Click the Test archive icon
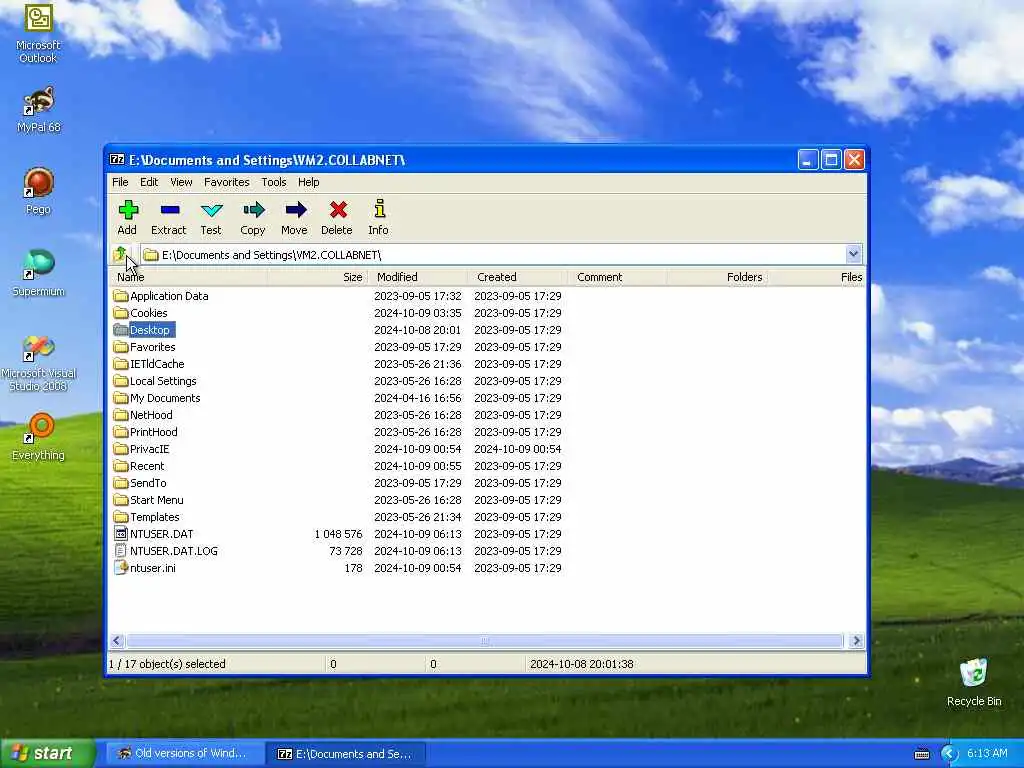The image size is (1024, 768). pyautogui.click(x=211, y=210)
